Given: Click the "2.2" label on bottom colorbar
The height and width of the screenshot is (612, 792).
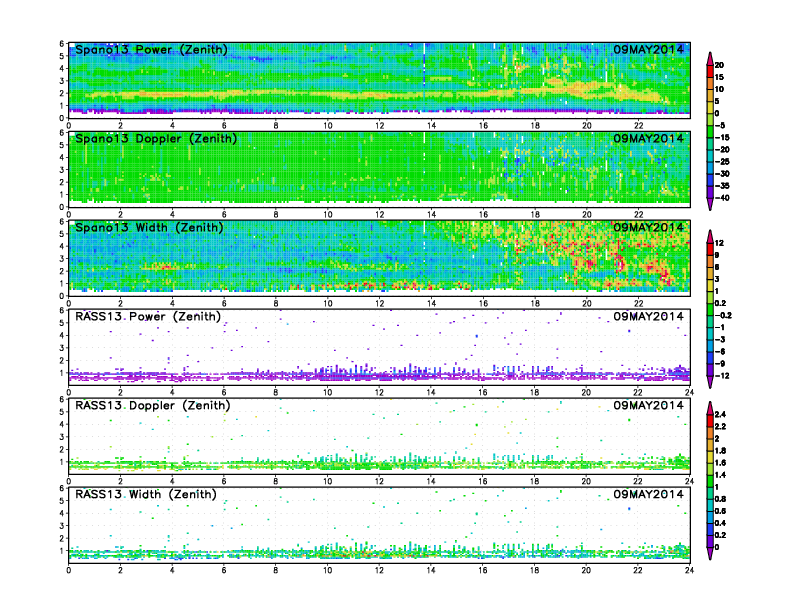Looking at the screenshot, I should pos(720,427).
